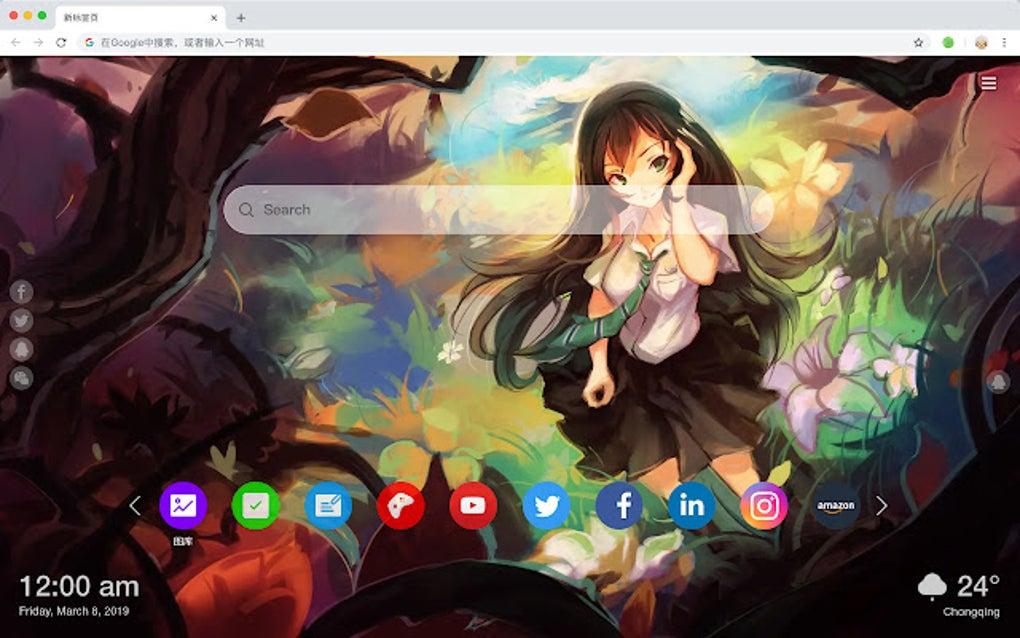
Task: Focus the Search box on the page
Action: (x=498, y=209)
